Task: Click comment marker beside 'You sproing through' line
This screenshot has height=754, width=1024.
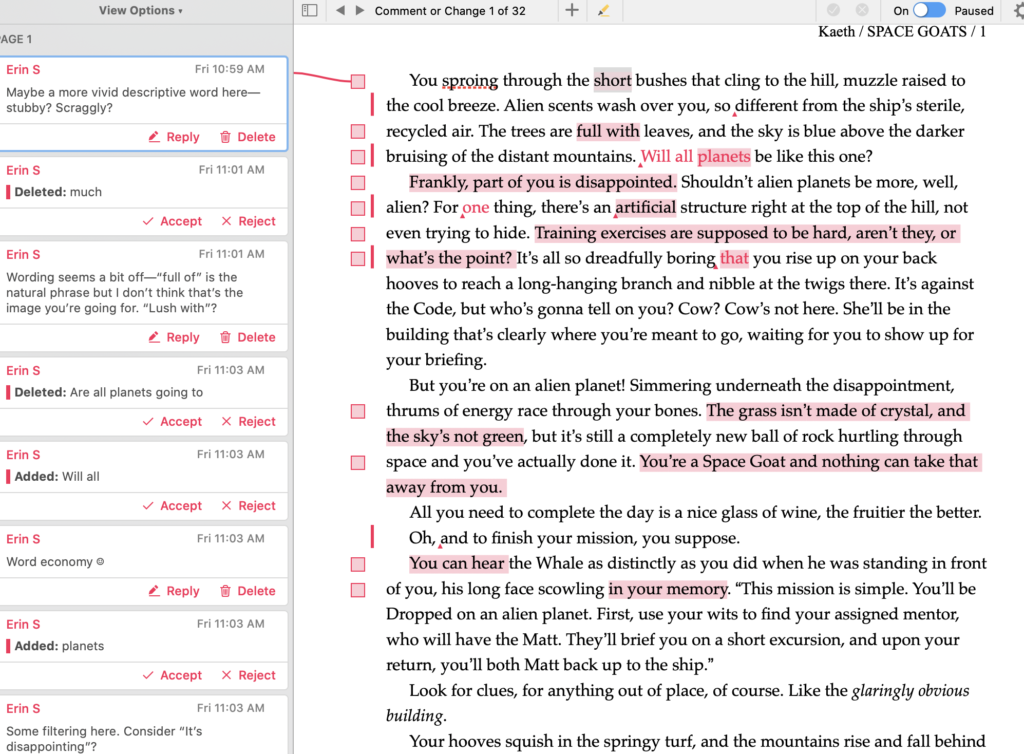Action: coord(358,82)
